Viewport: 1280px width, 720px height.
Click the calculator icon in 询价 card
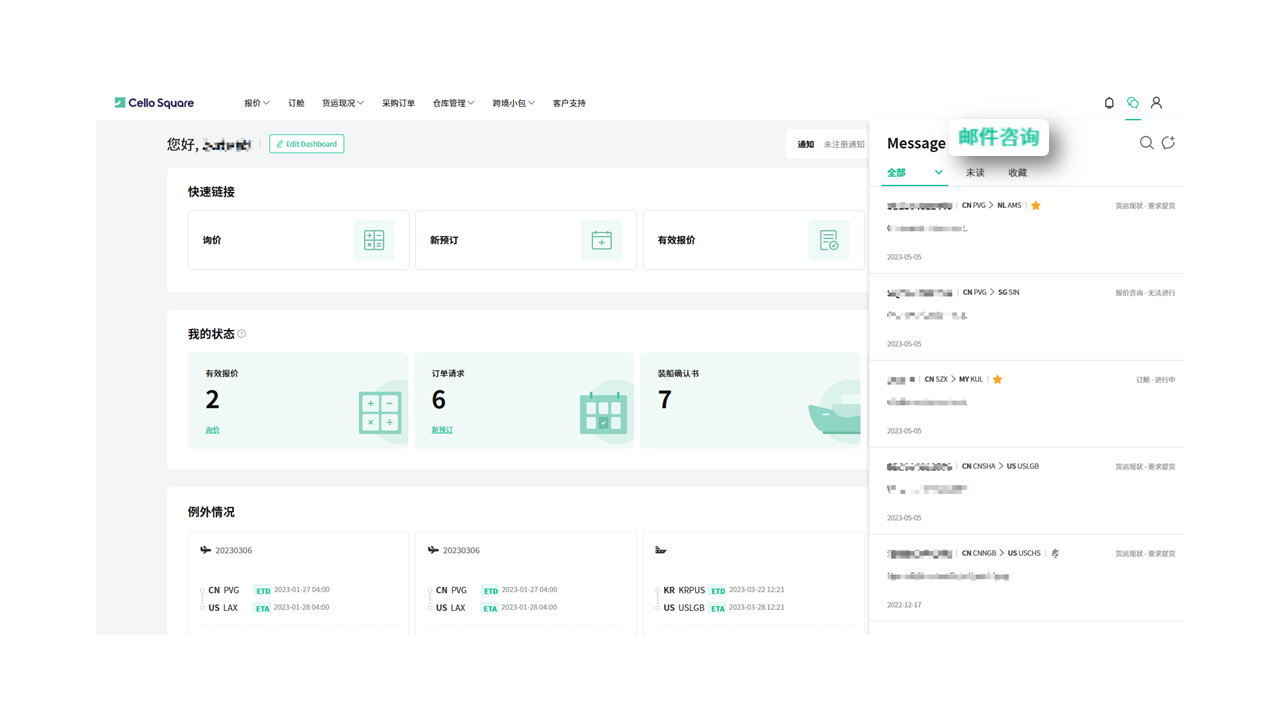click(x=373, y=240)
